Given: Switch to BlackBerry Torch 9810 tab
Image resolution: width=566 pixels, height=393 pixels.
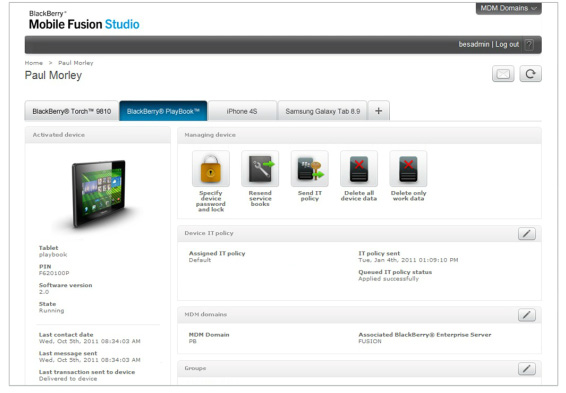Looking at the screenshot, I should (x=71, y=111).
